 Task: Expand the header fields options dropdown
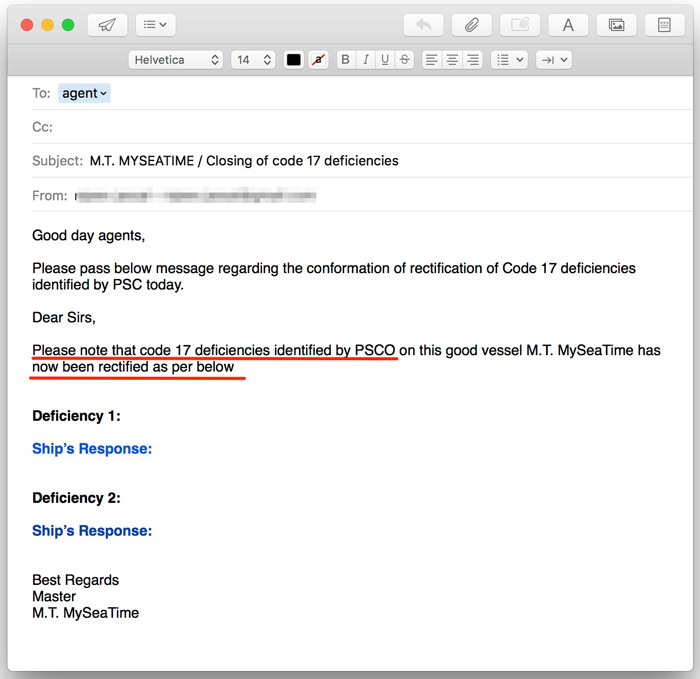click(155, 25)
